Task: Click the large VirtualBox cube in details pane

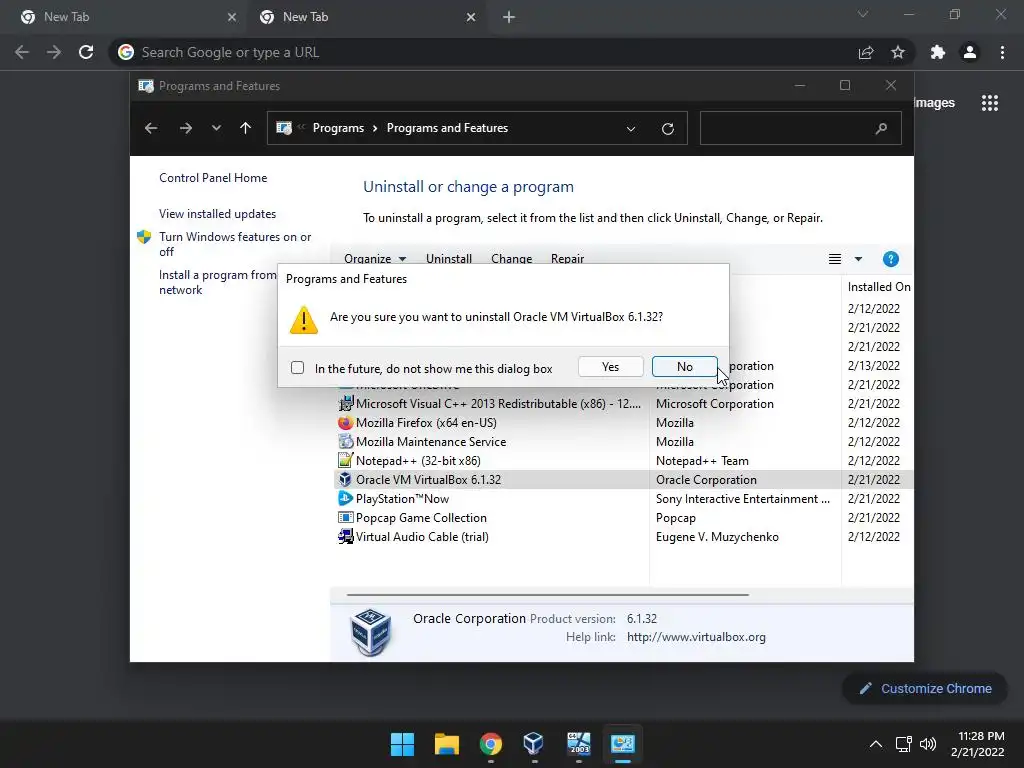Action: (370, 632)
